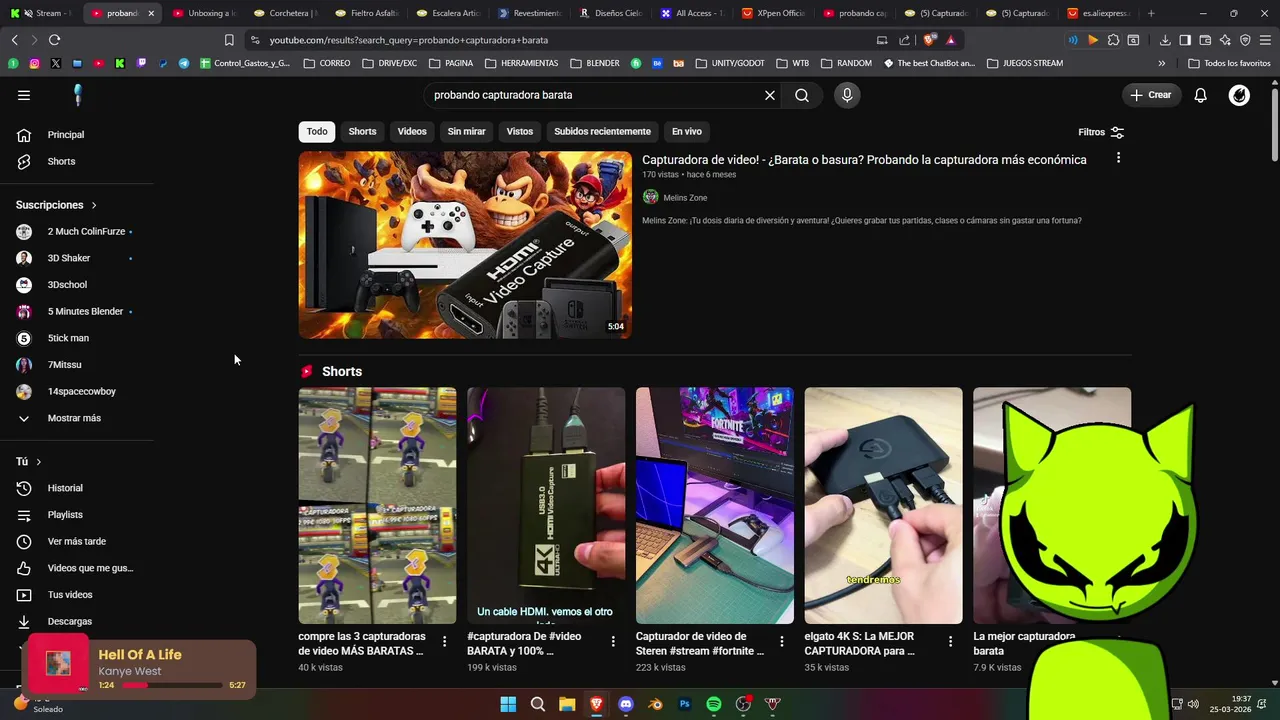Open the HDMI Video Capture video thumbnail
Screen dimensions: 1280x720
click(x=465, y=245)
